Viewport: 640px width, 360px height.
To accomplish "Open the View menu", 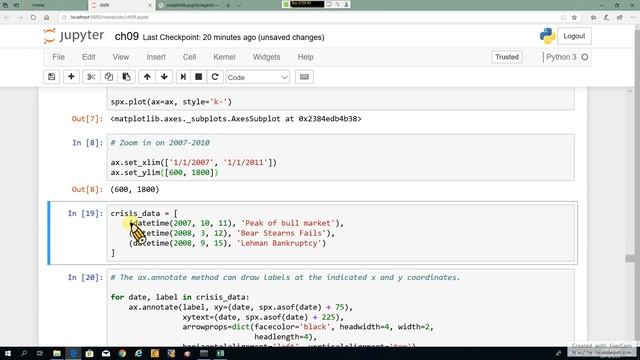I will pyautogui.click(x=121, y=57).
